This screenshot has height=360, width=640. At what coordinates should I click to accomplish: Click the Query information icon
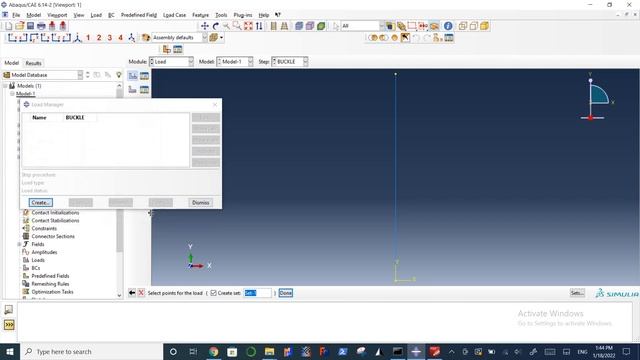(448, 26)
